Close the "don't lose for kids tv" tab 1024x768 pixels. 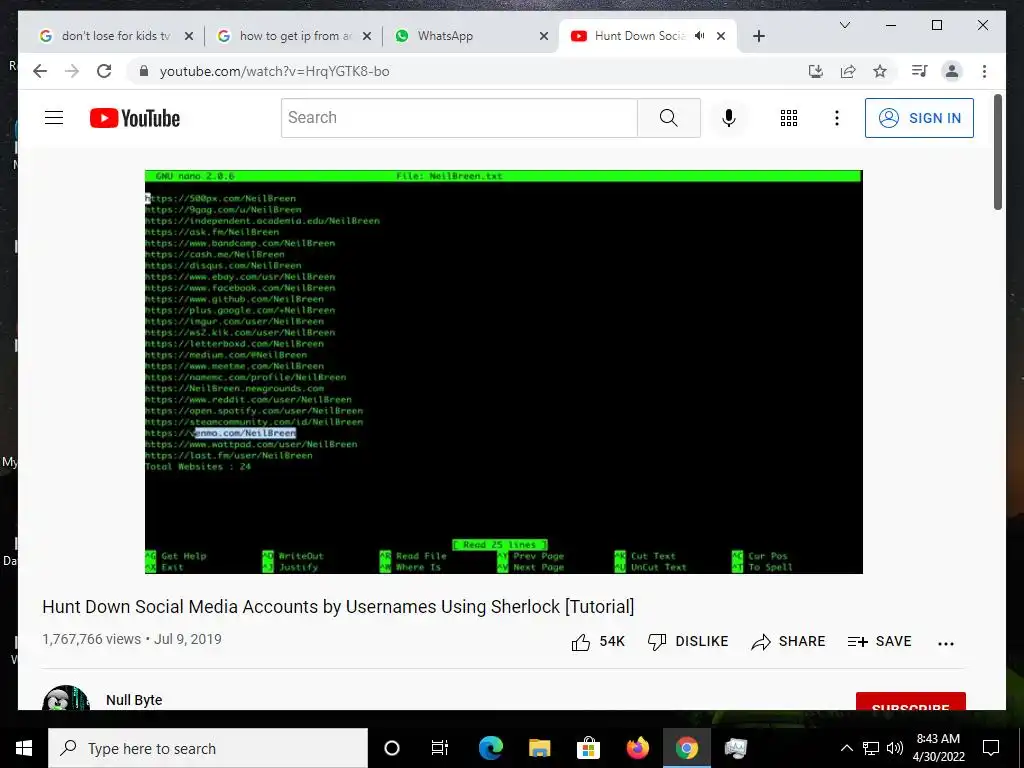189,37
